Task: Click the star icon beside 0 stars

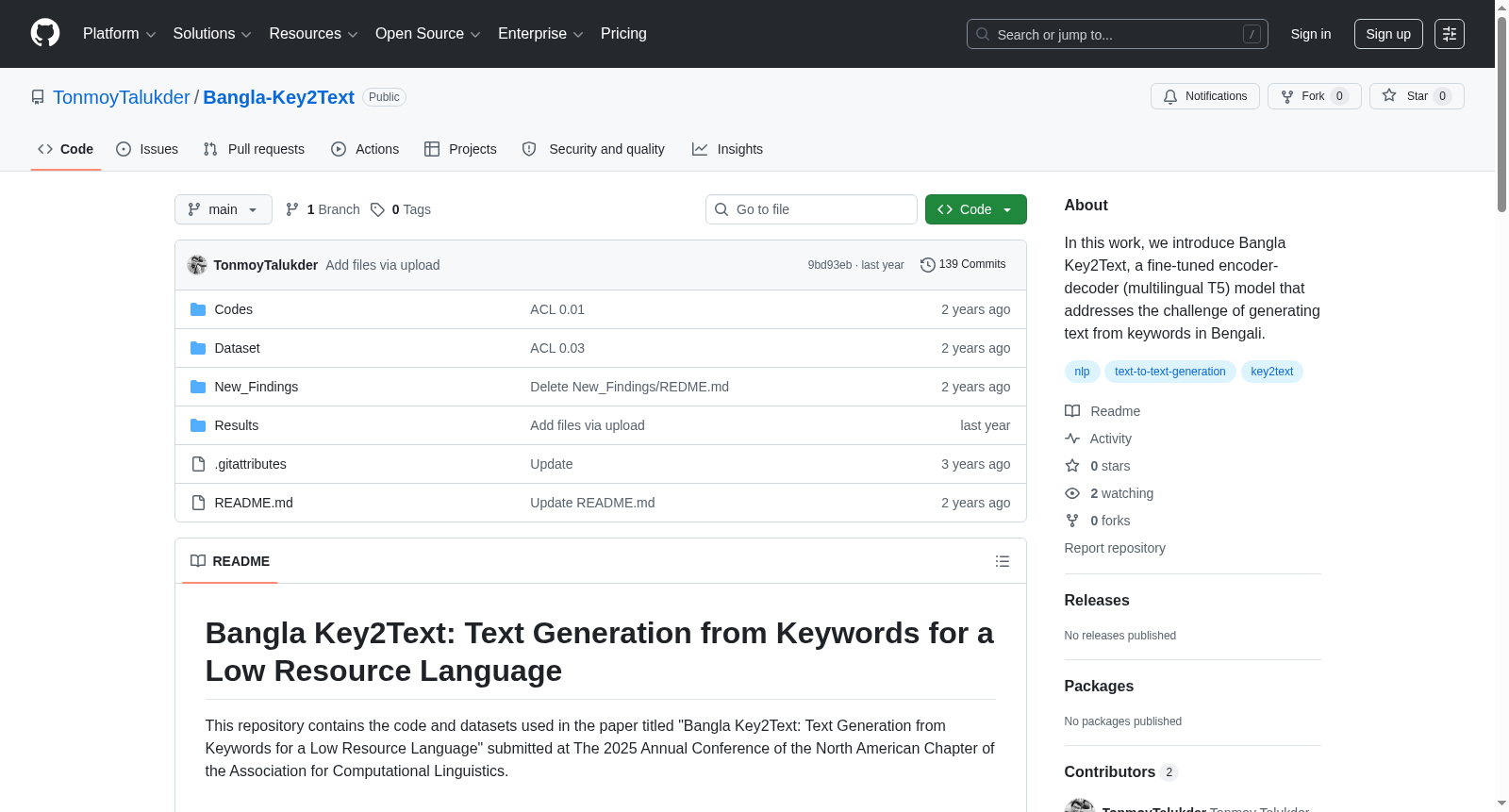Action: pos(1072,466)
